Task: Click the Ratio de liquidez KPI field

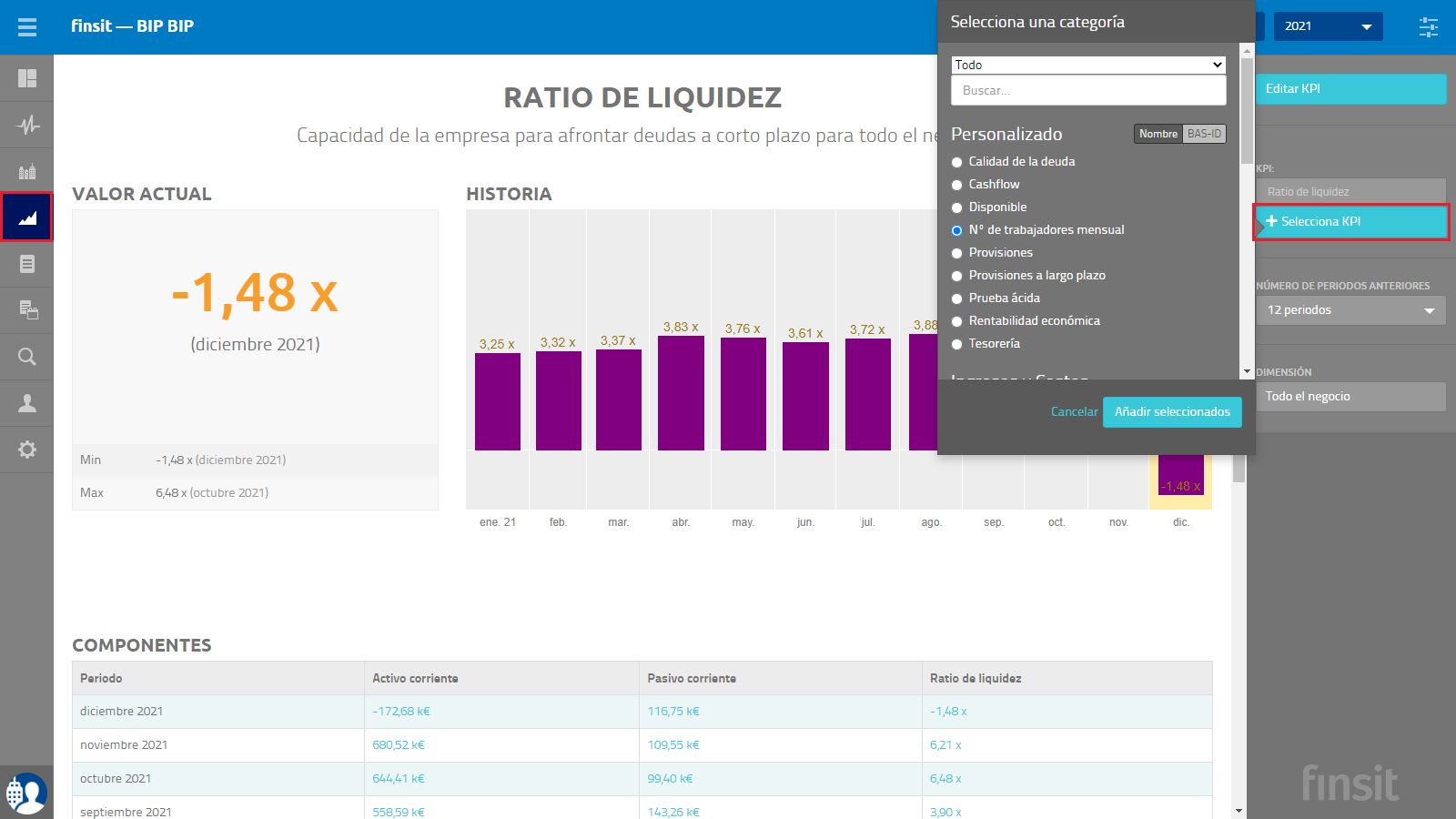Action: point(1351,192)
